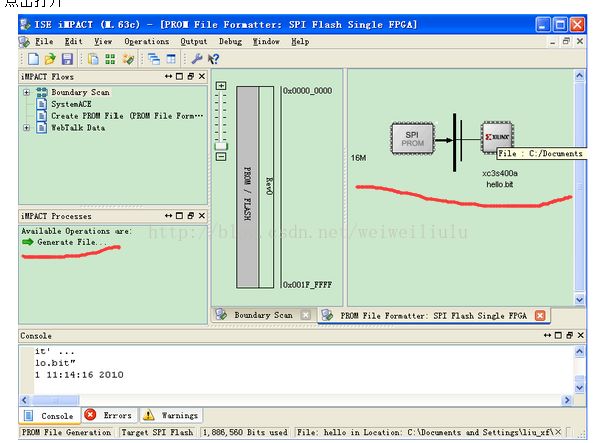Select the Xilinx xc3s400a device icon
This screenshot has width=597, height=443.
coord(497,137)
